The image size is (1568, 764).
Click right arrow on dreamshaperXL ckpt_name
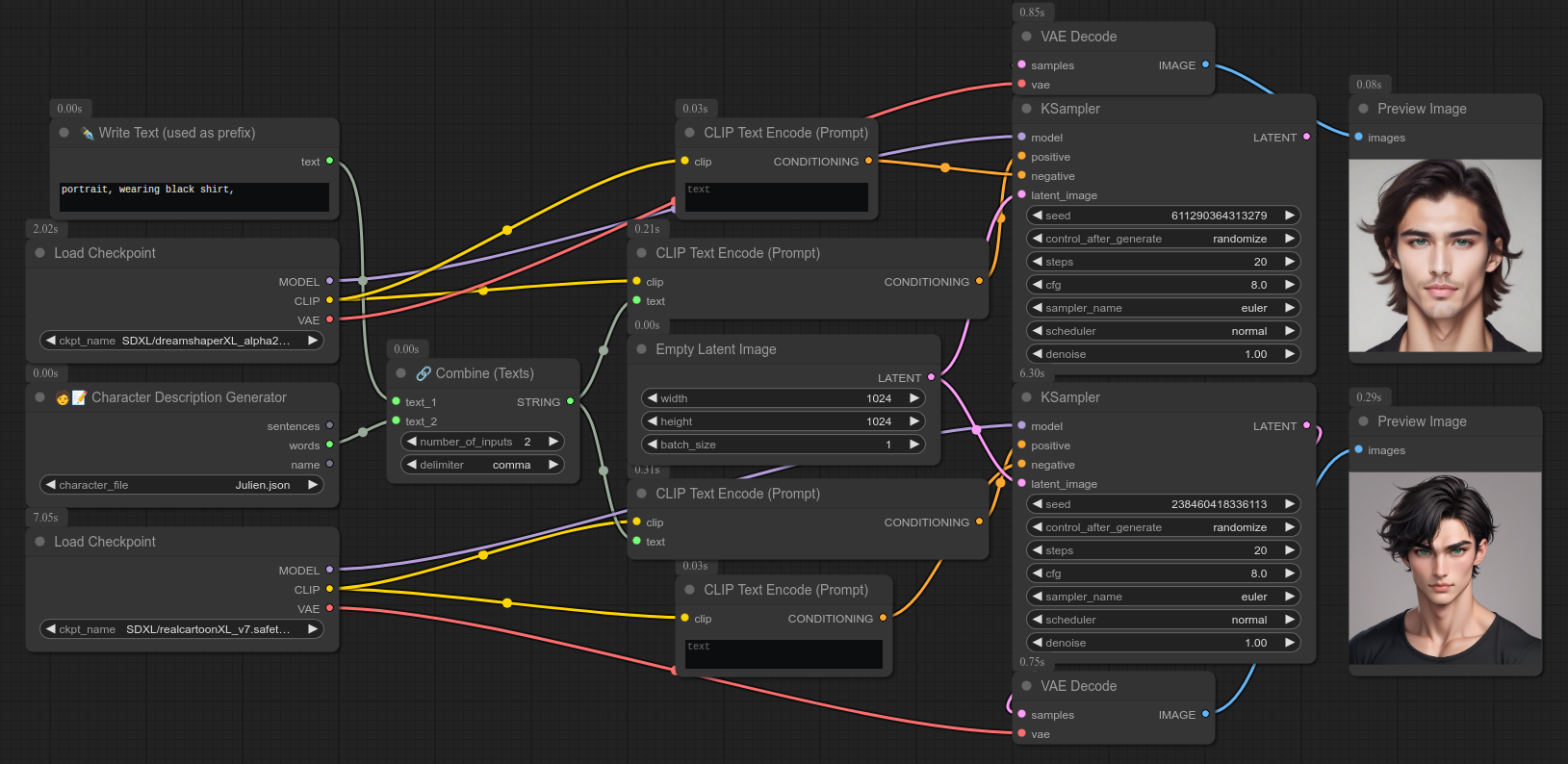pos(312,341)
